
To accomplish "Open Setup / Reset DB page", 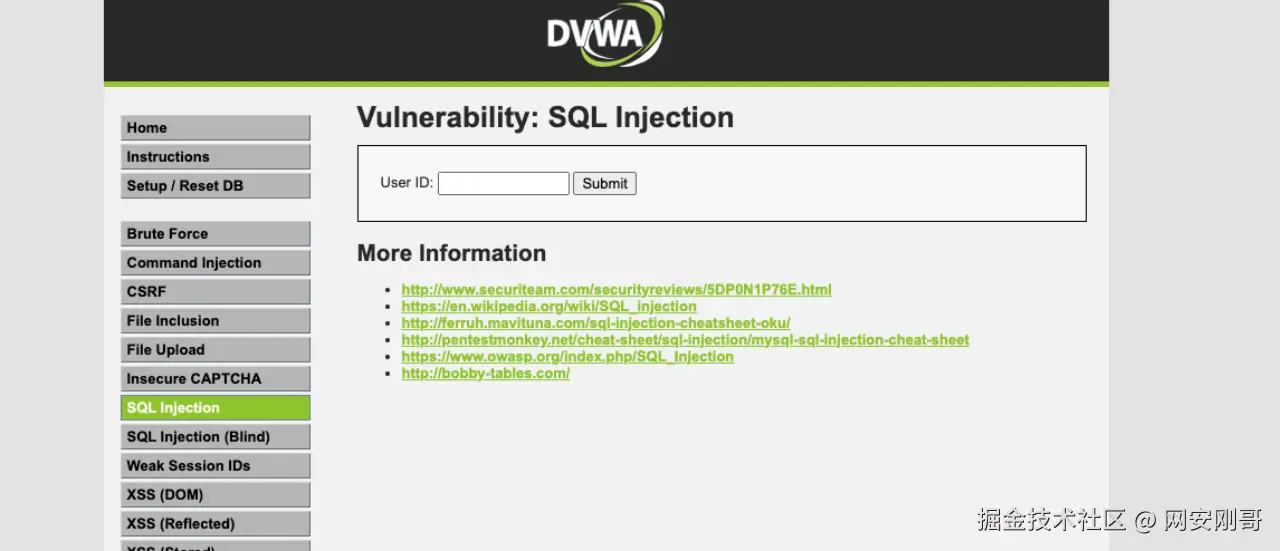I will tap(215, 186).
